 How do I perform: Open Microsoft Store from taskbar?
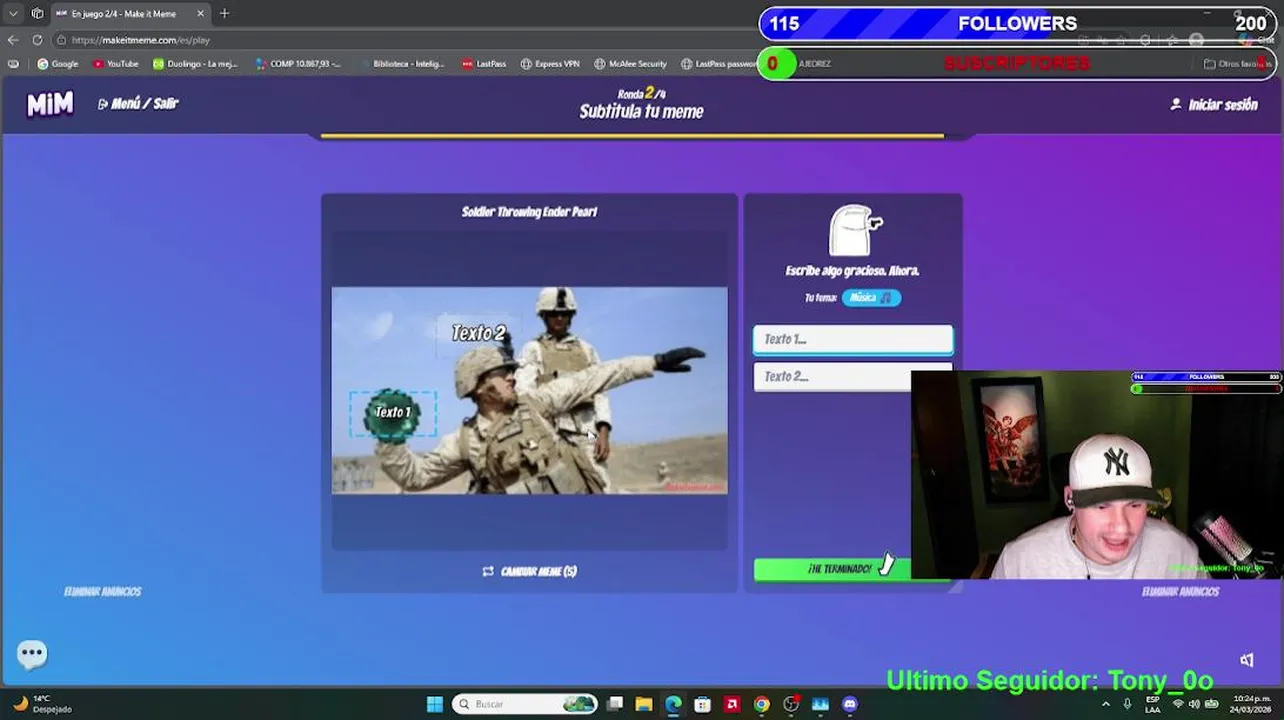point(703,704)
